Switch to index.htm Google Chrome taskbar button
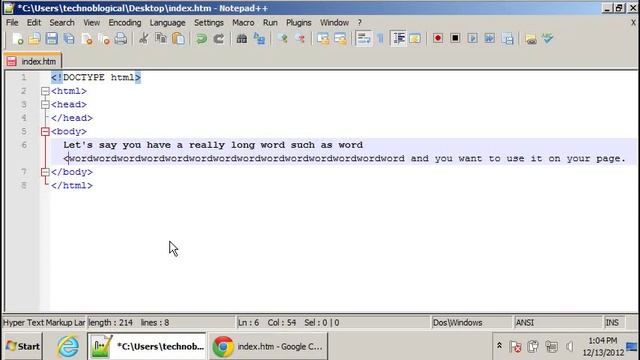The image size is (640, 360). point(268,346)
